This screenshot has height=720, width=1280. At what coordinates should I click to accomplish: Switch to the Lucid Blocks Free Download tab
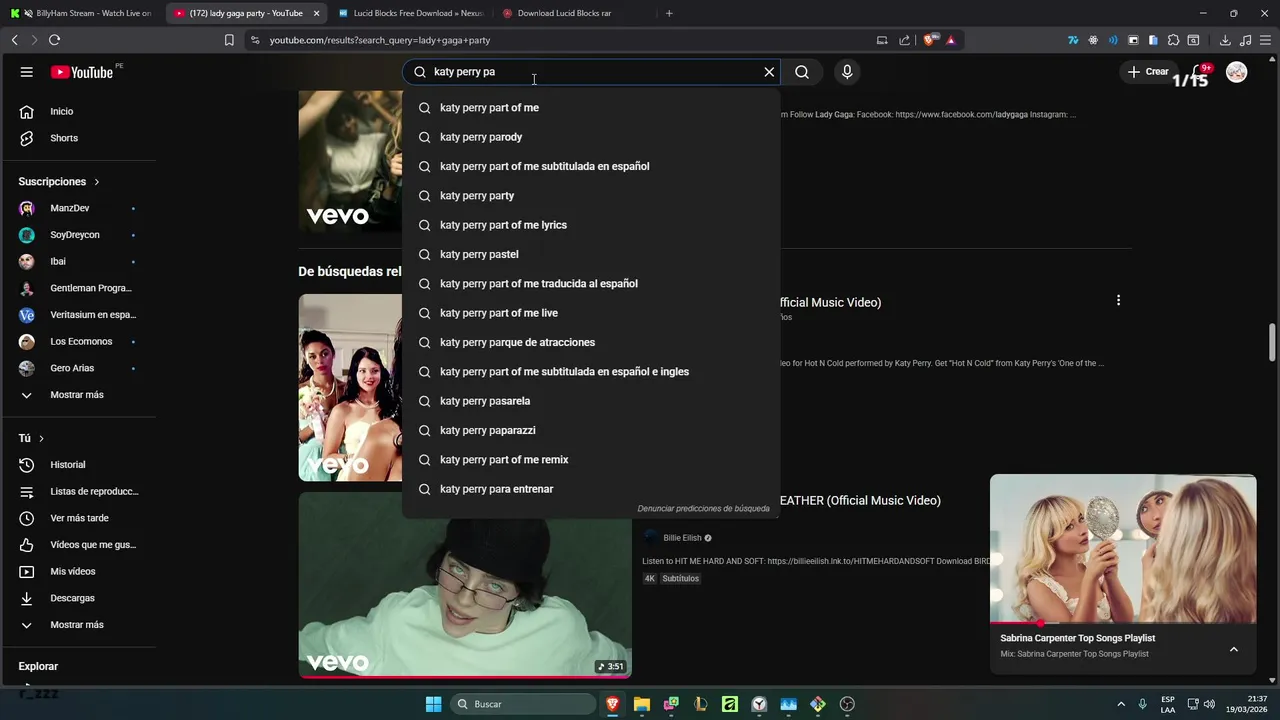pos(410,13)
